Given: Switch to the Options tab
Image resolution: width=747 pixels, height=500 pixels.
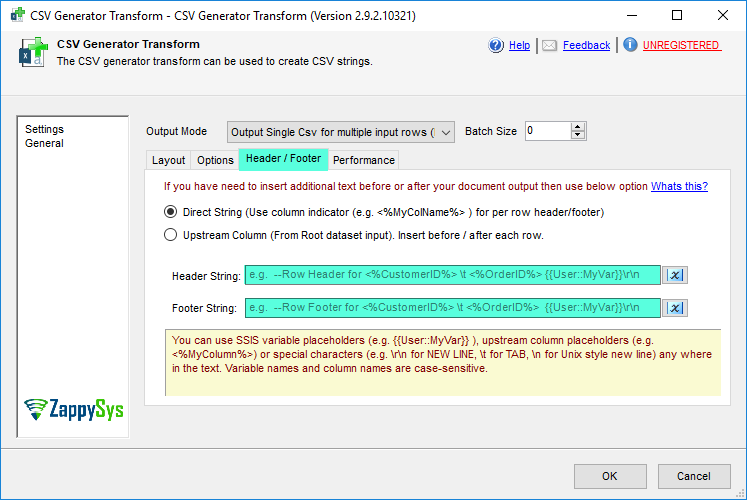Looking at the screenshot, I should (215, 160).
